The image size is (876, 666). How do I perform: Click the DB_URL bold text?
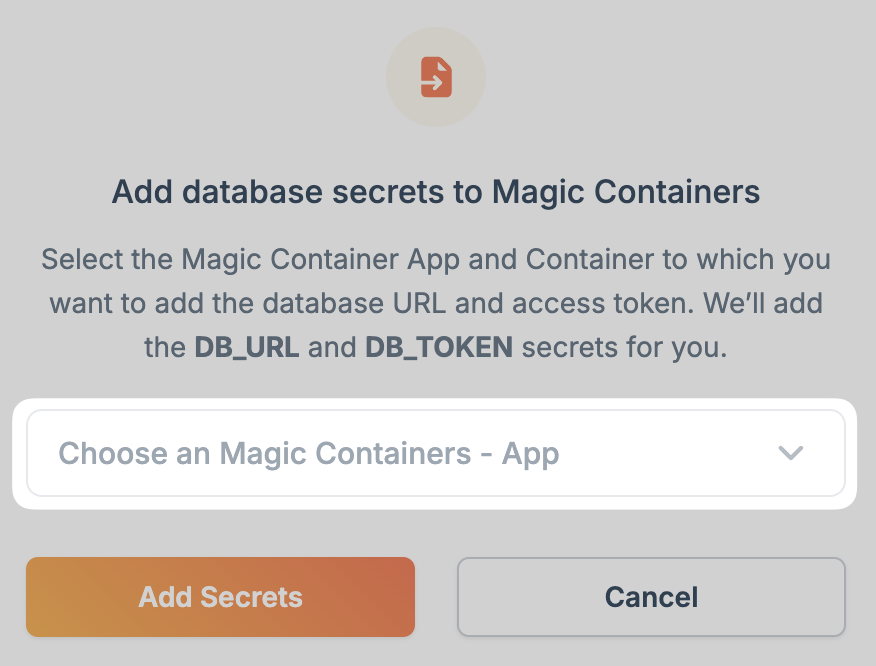pyautogui.click(x=245, y=347)
